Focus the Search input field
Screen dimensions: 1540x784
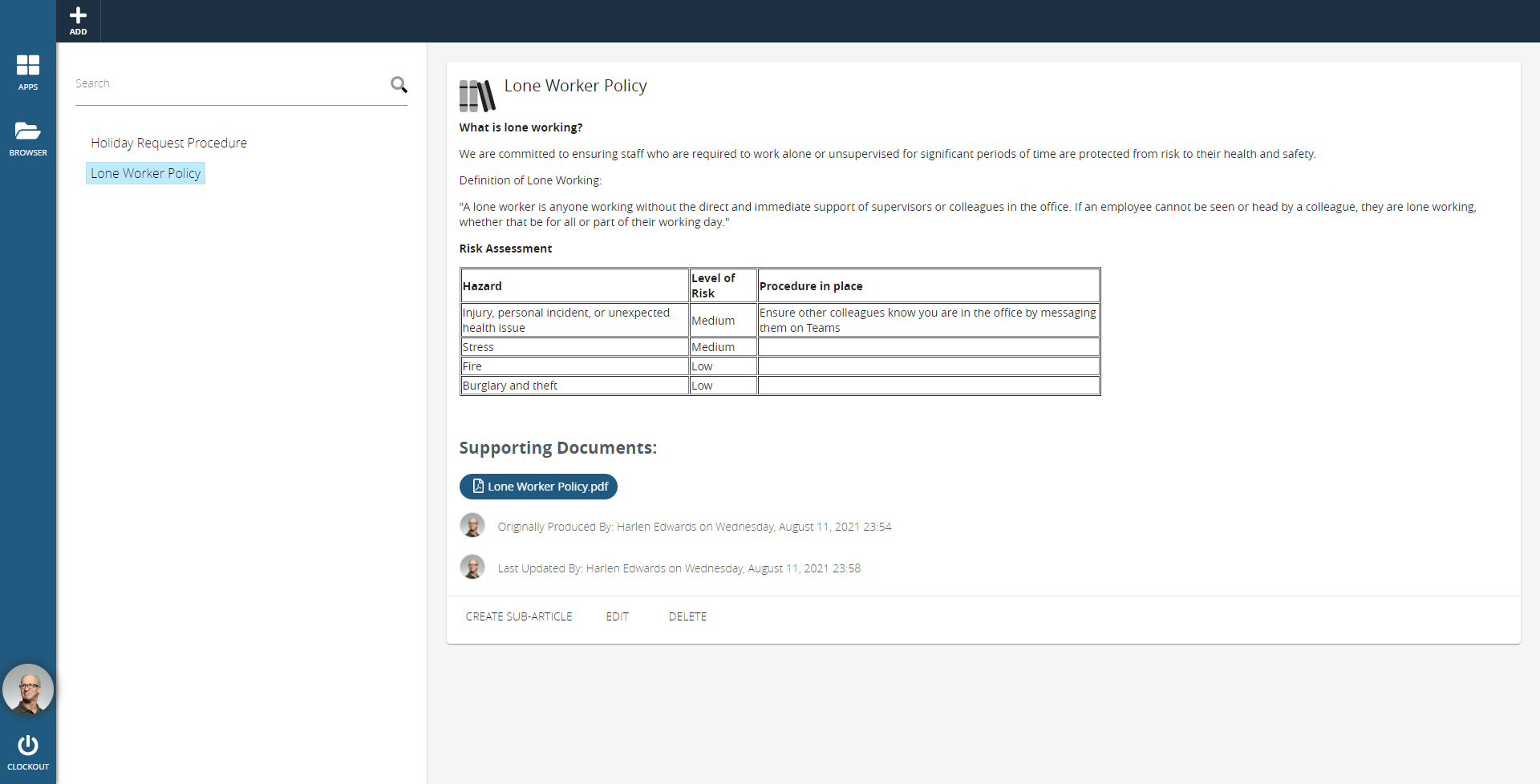[229, 83]
